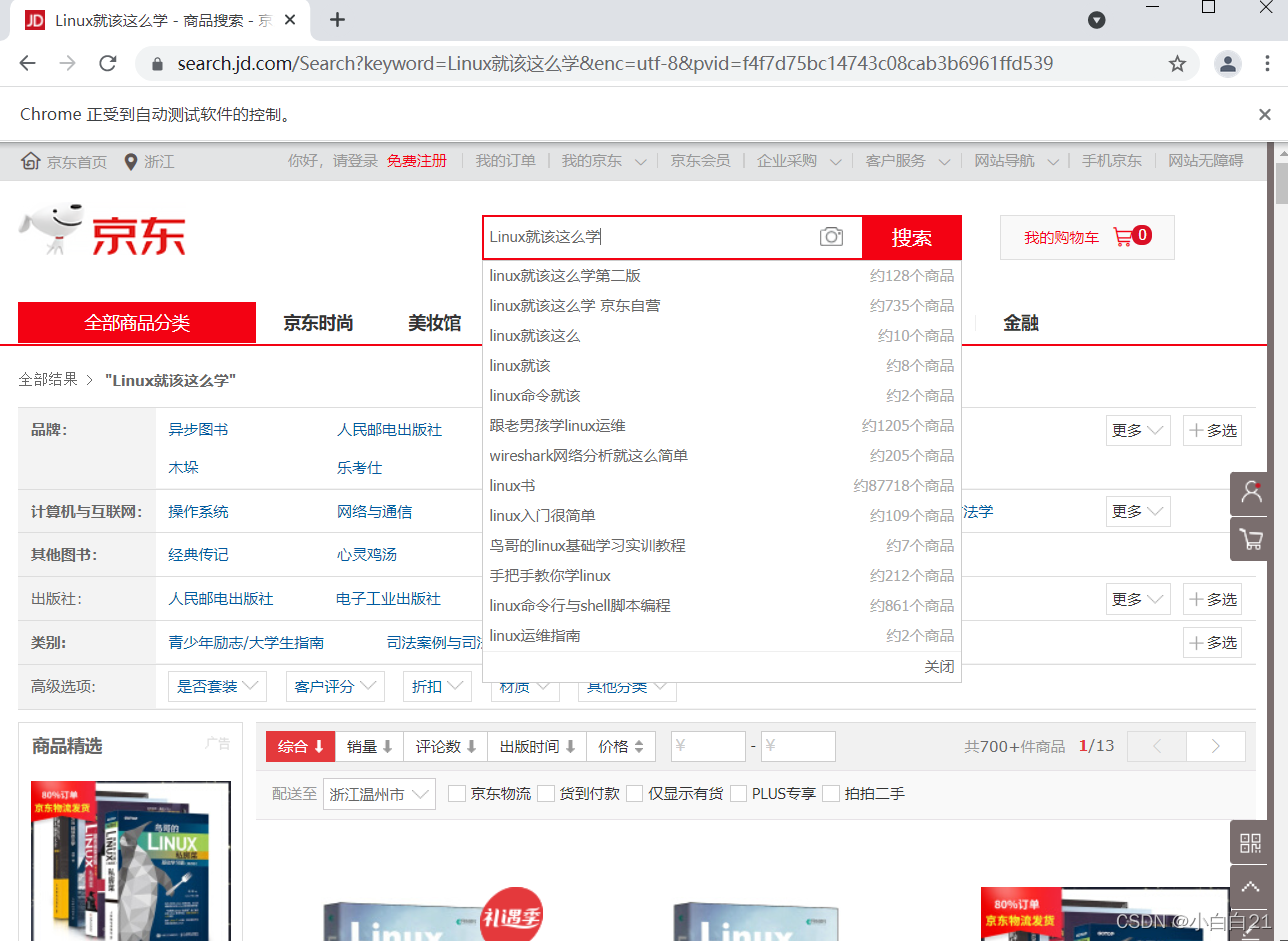The image size is (1288, 941).
Task: Go to next results page arrow
Action: [x=1216, y=746]
